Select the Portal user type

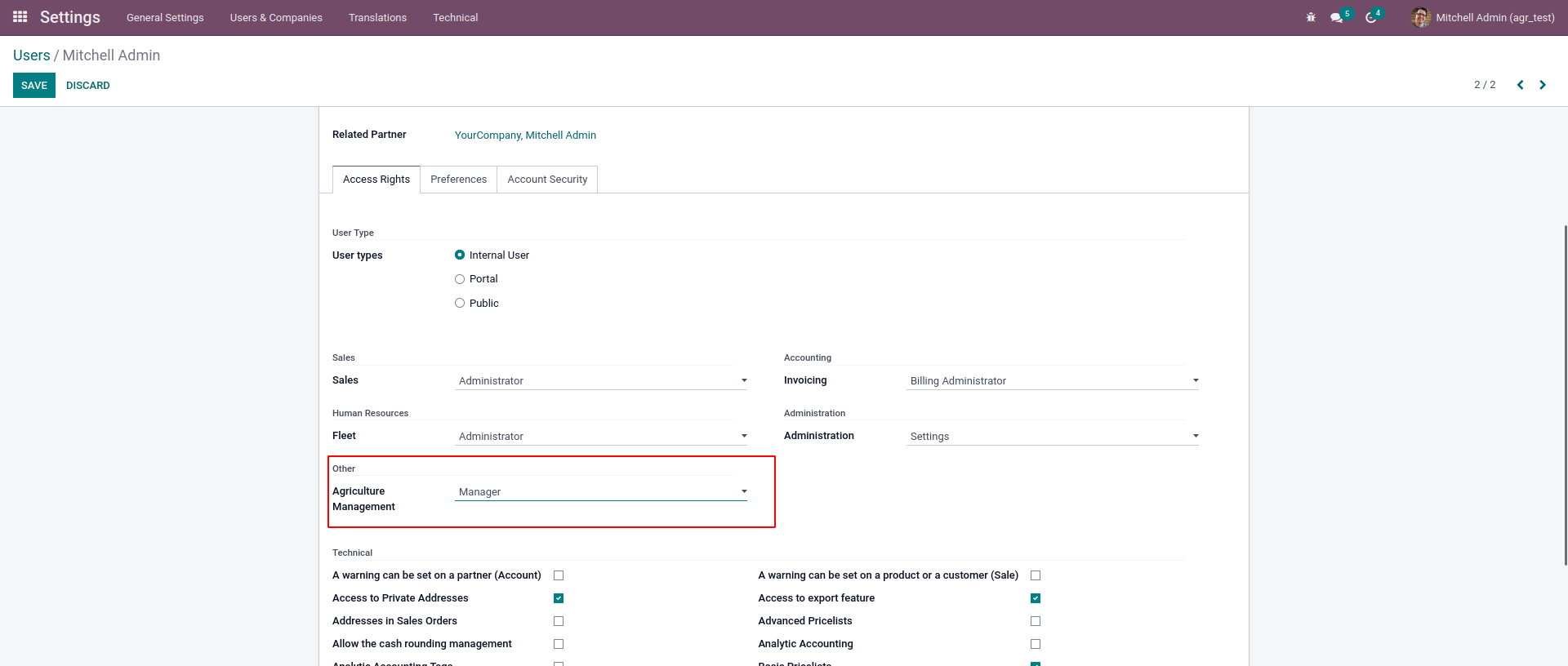[x=460, y=279]
